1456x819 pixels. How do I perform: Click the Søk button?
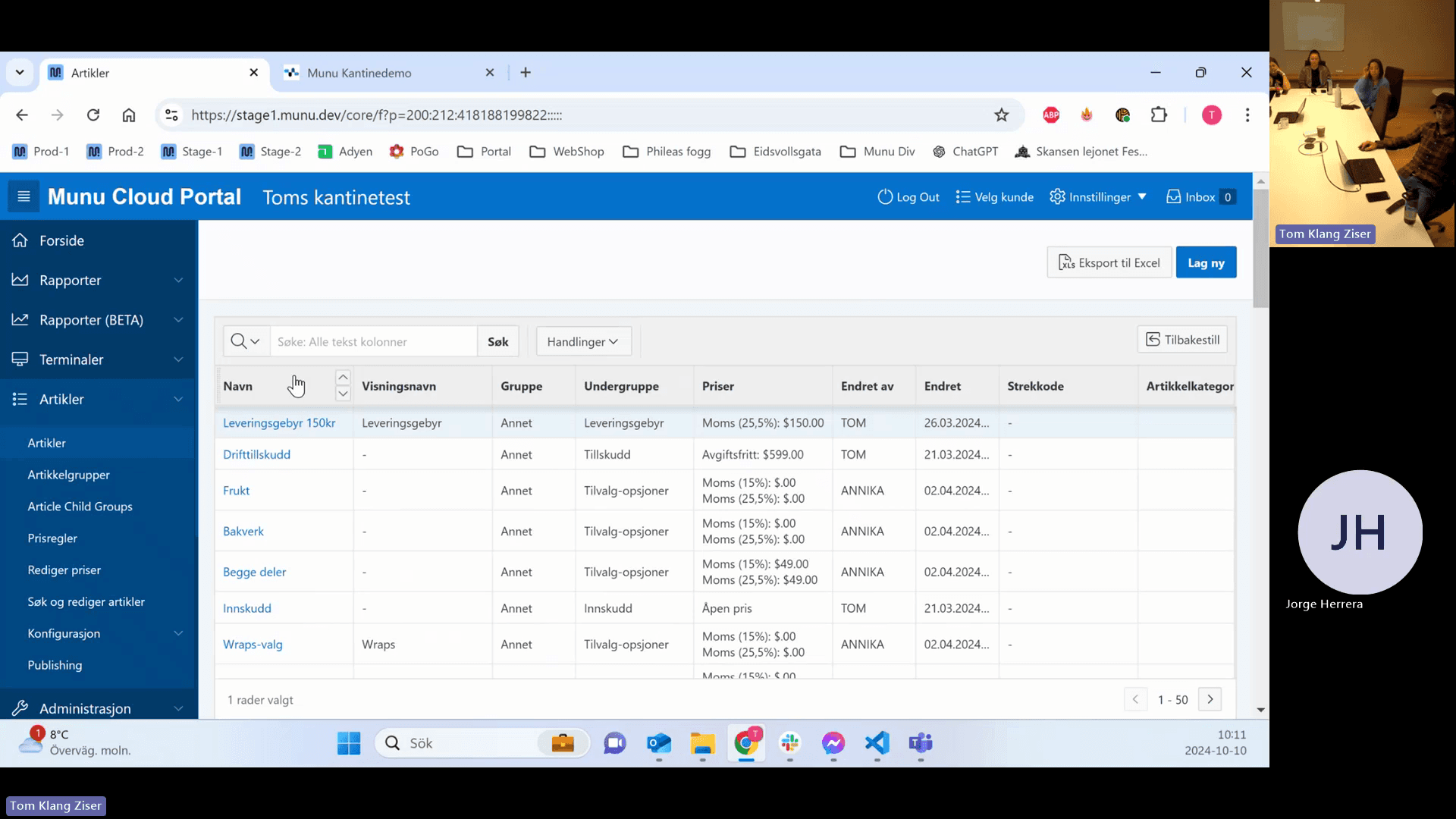click(x=498, y=342)
